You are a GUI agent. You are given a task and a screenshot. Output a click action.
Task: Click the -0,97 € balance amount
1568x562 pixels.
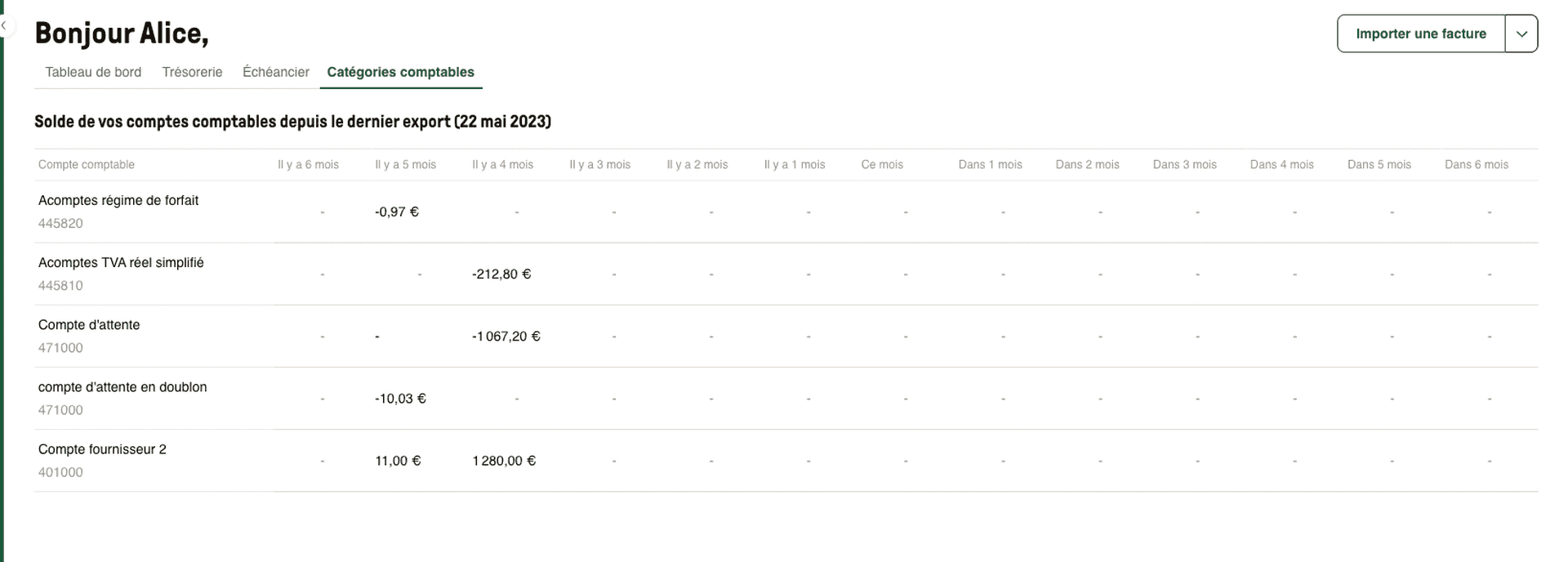[x=396, y=211]
